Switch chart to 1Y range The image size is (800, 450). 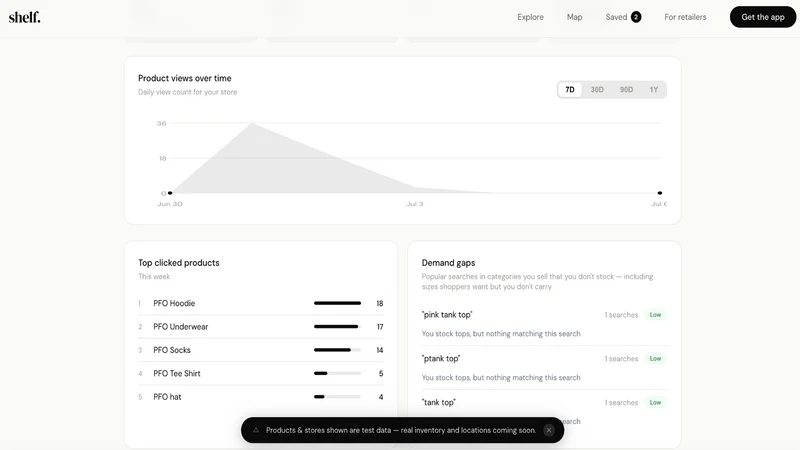click(654, 90)
